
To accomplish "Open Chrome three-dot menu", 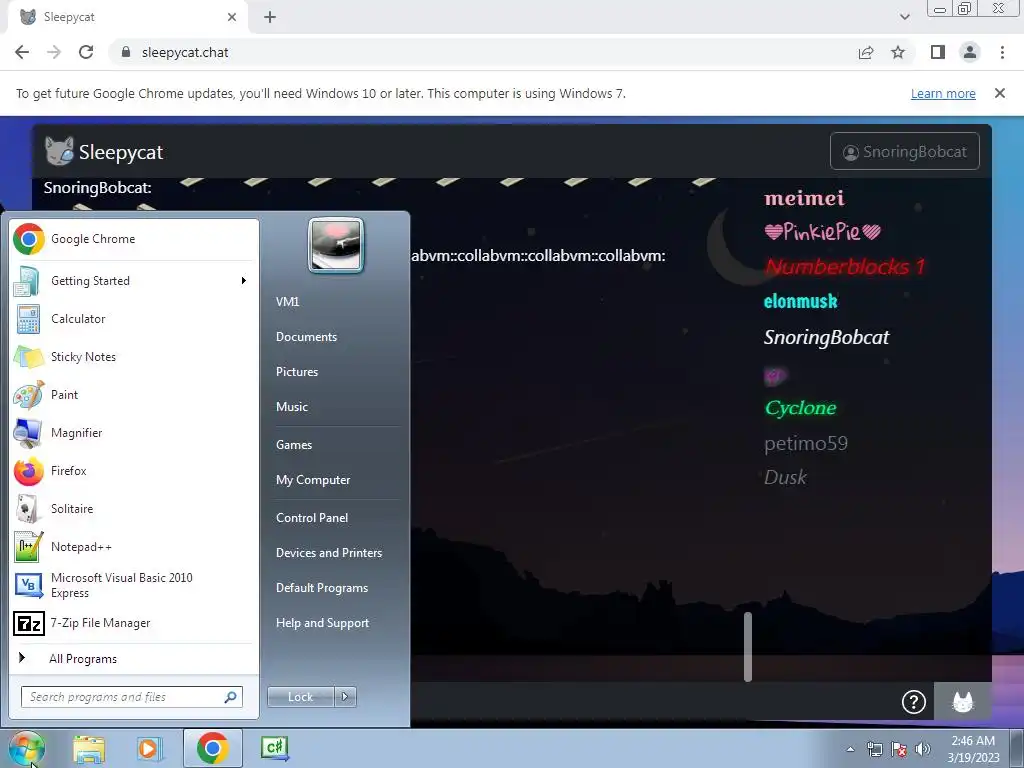I will coord(1002,52).
